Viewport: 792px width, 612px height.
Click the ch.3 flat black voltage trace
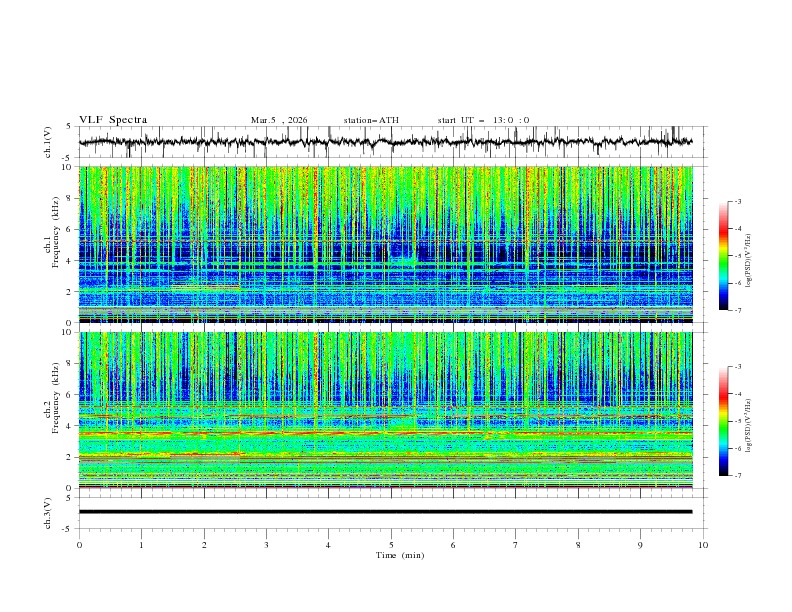[x=385, y=512]
